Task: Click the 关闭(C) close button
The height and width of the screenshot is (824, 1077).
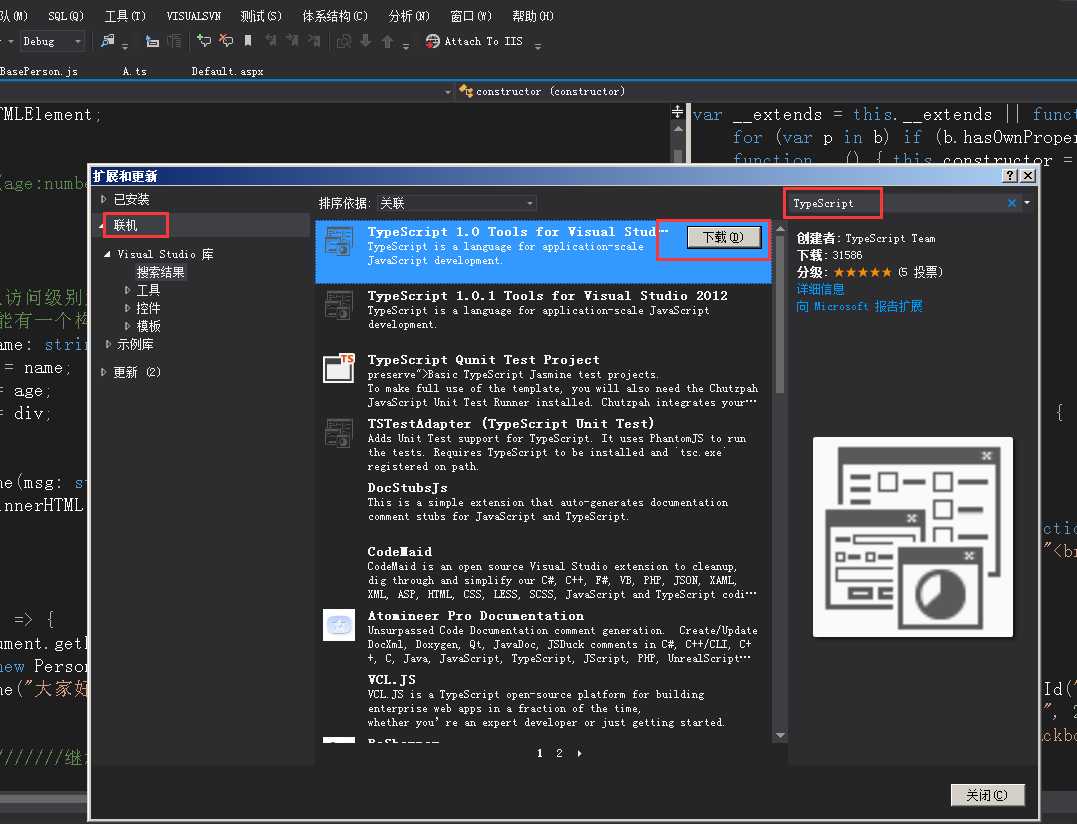Action: 987,795
